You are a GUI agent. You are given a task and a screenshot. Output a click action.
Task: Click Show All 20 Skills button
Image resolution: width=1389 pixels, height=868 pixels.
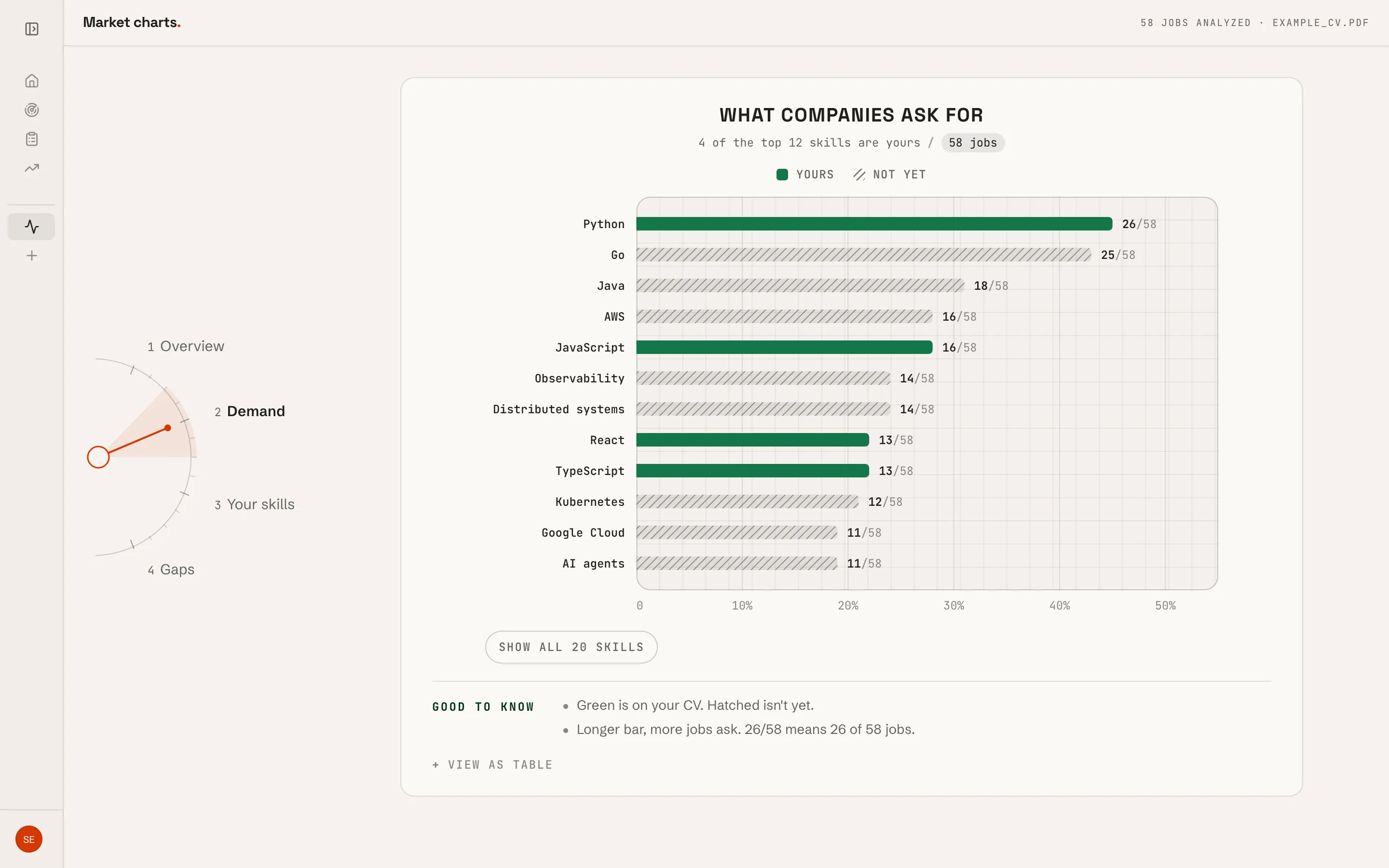point(571,647)
